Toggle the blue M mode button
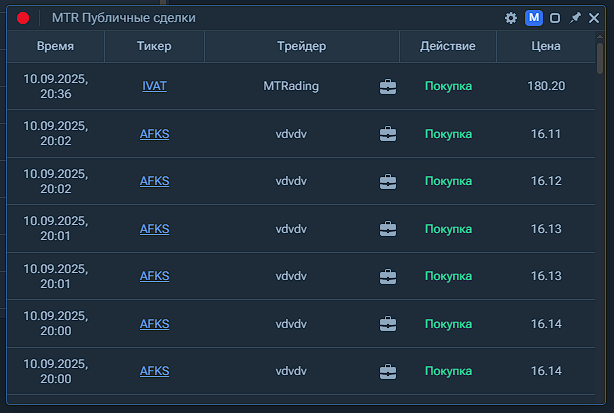The width and height of the screenshot is (614, 413). pos(534,18)
